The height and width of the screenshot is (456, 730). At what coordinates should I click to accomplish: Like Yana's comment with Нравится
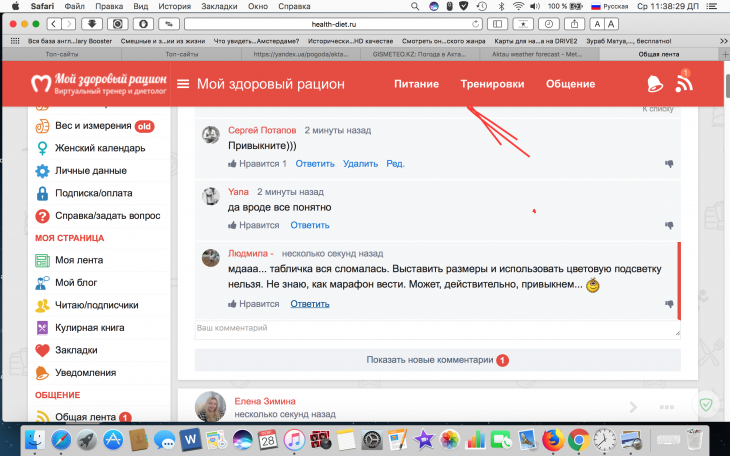click(x=253, y=226)
